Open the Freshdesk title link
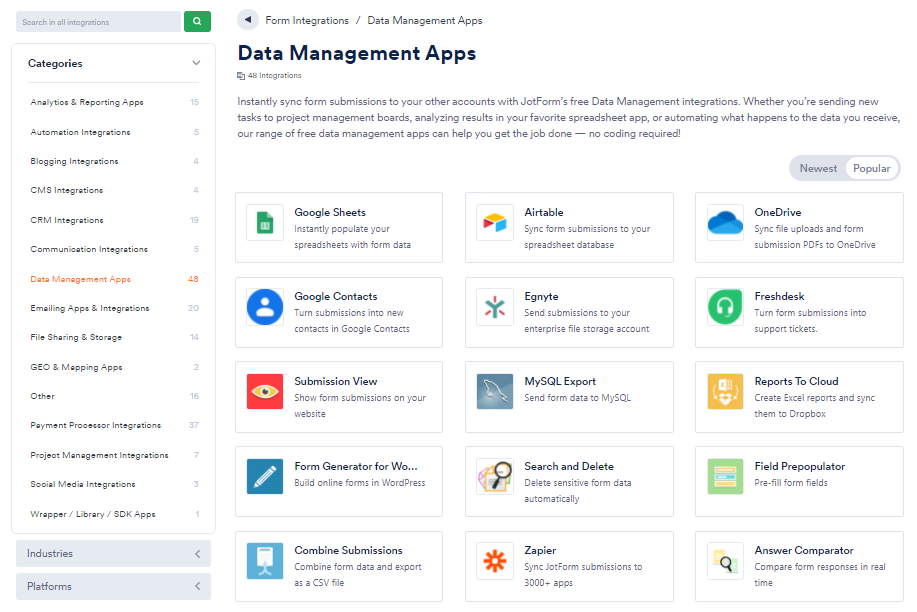 779,297
